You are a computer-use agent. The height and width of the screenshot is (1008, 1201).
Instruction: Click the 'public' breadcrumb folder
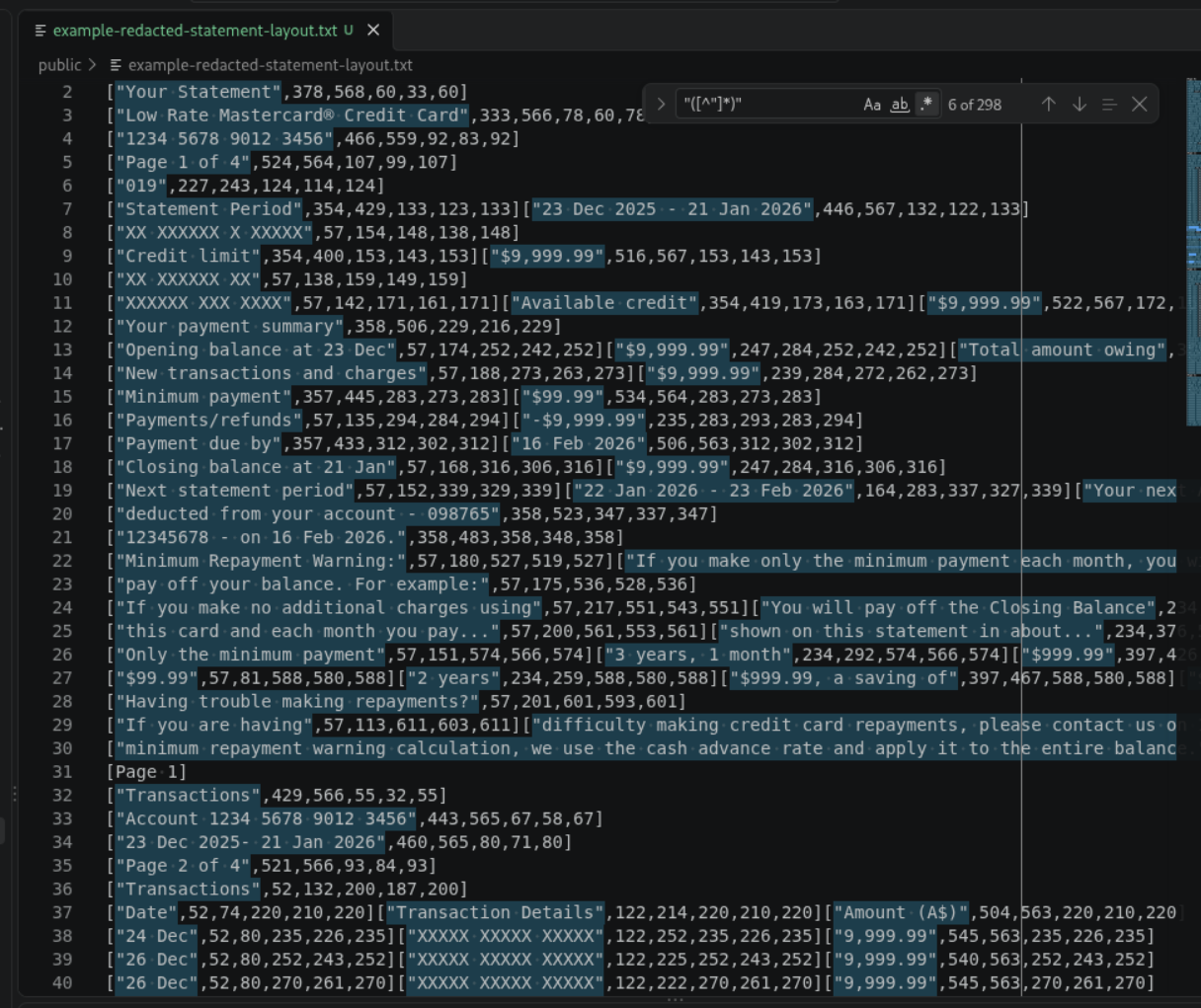(59, 65)
